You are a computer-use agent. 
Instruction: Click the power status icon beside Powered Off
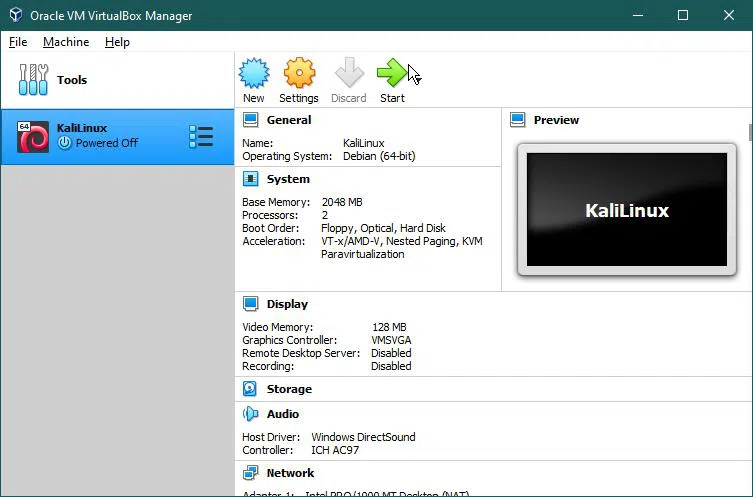[x=64, y=143]
